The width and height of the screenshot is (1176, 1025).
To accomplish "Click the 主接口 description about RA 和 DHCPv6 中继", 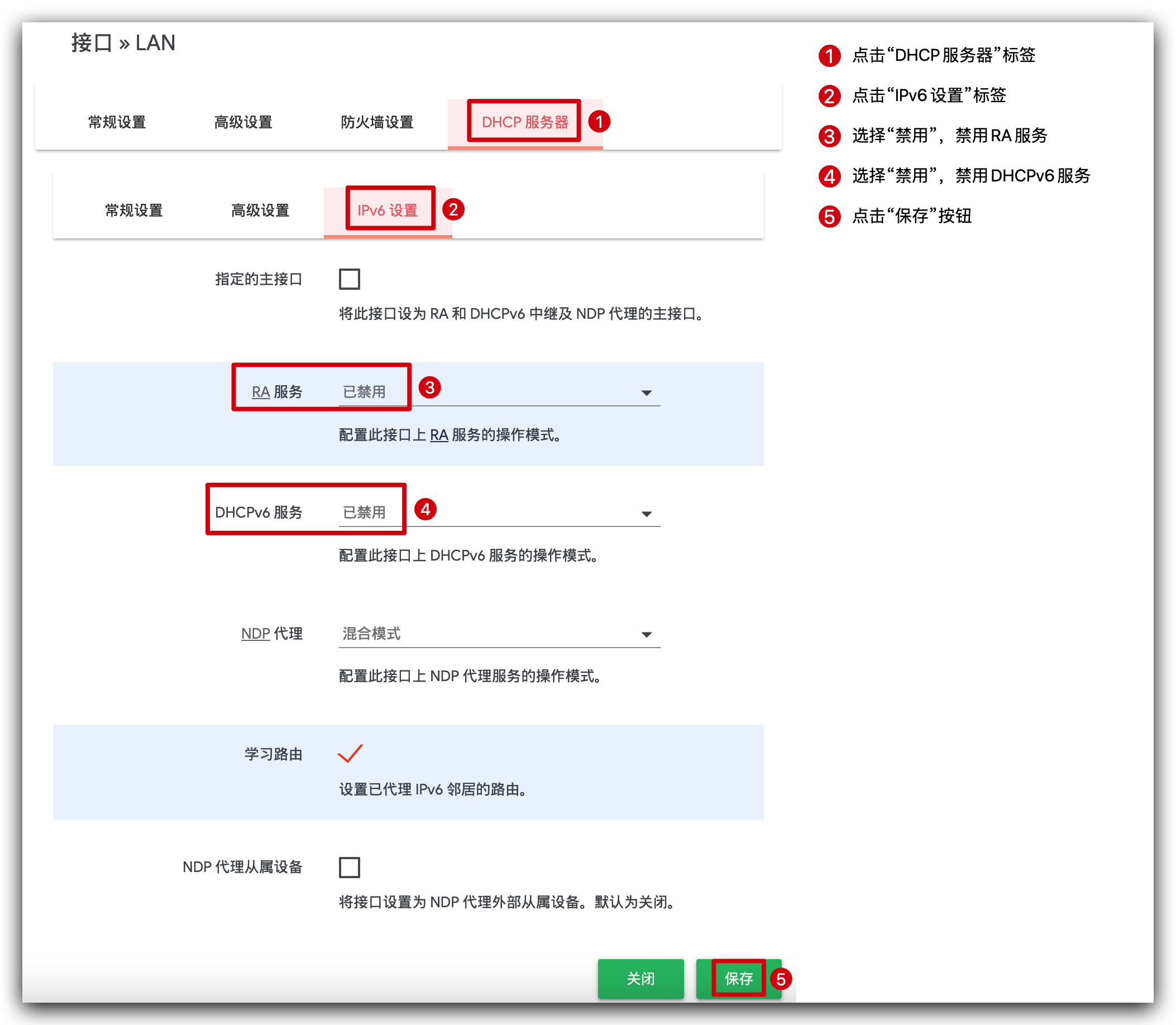I will click(521, 314).
